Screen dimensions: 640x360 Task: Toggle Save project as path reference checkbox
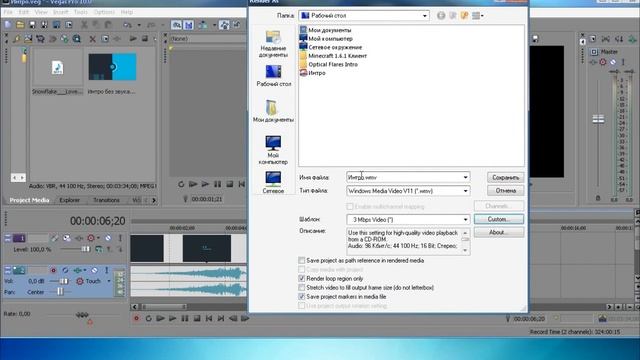pyautogui.click(x=302, y=260)
